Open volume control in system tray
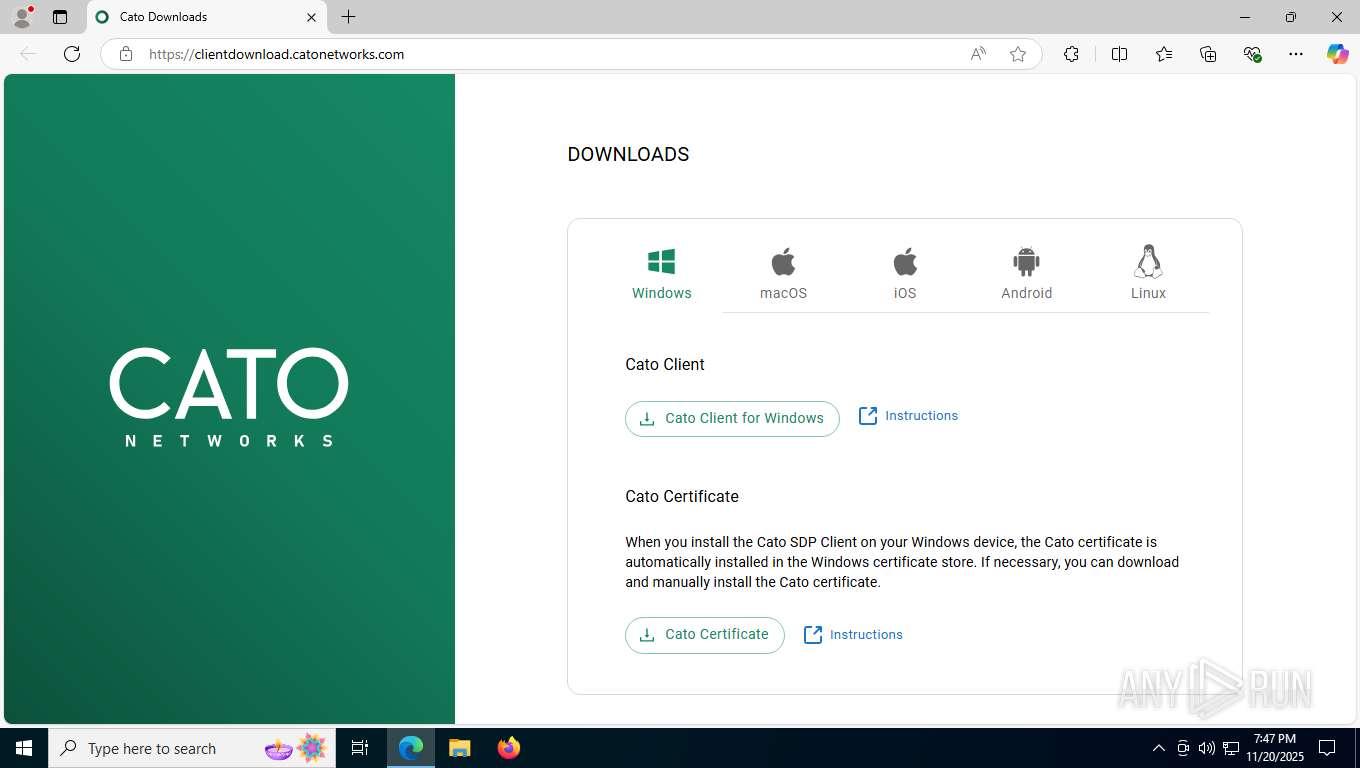 tap(1207, 748)
